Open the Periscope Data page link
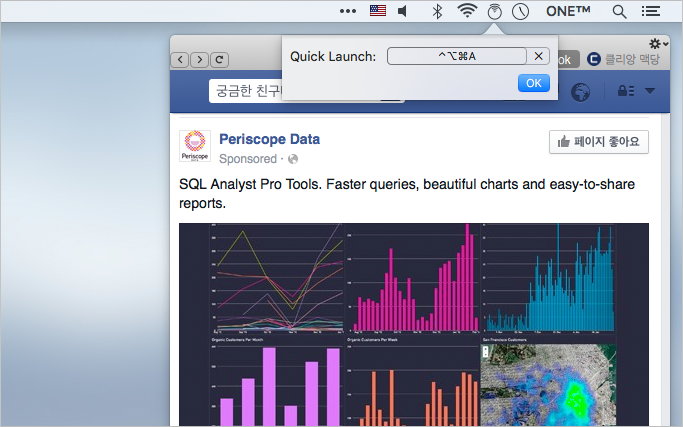The height and width of the screenshot is (427, 683). pyautogui.click(x=270, y=139)
